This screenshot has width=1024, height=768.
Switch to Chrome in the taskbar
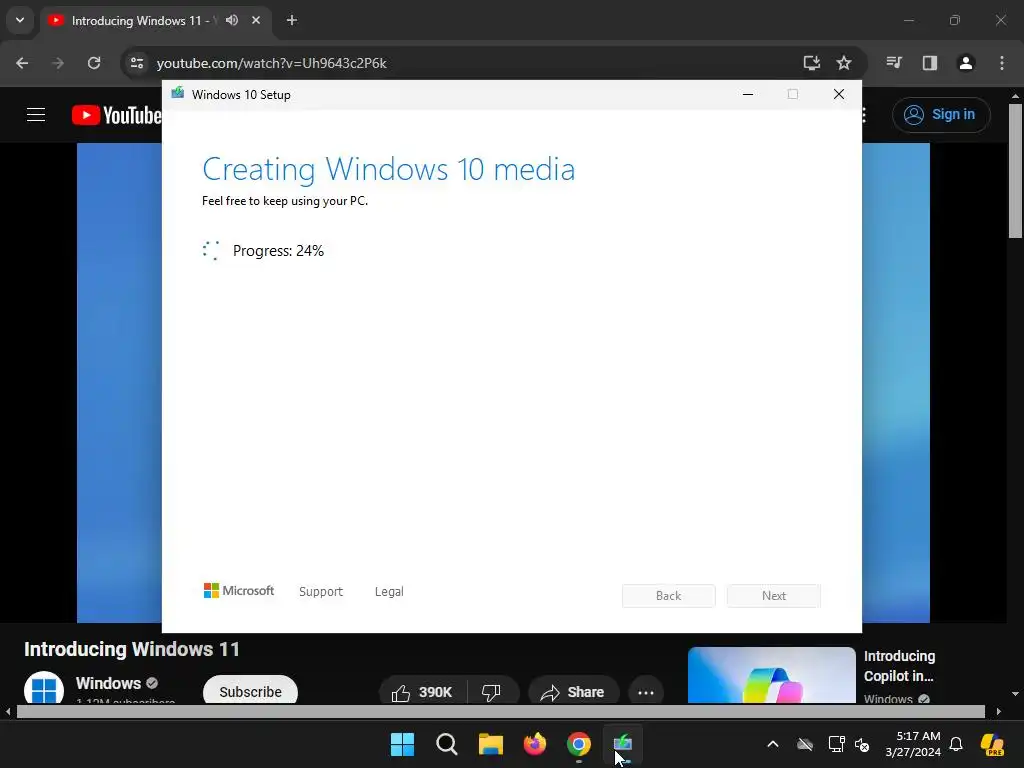point(579,744)
